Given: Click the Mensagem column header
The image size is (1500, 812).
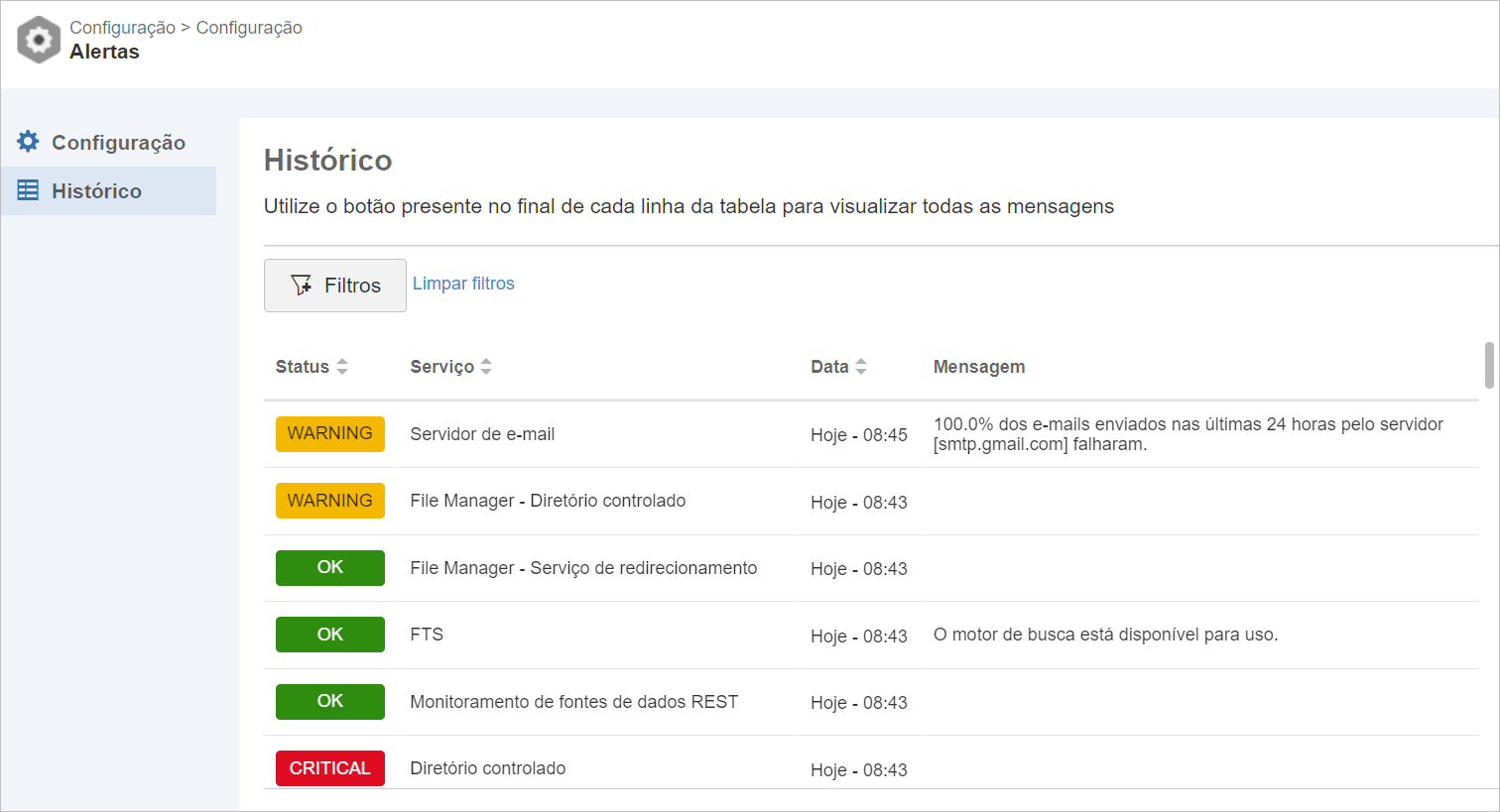Looking at the screenshot, I should click(979, 367).
